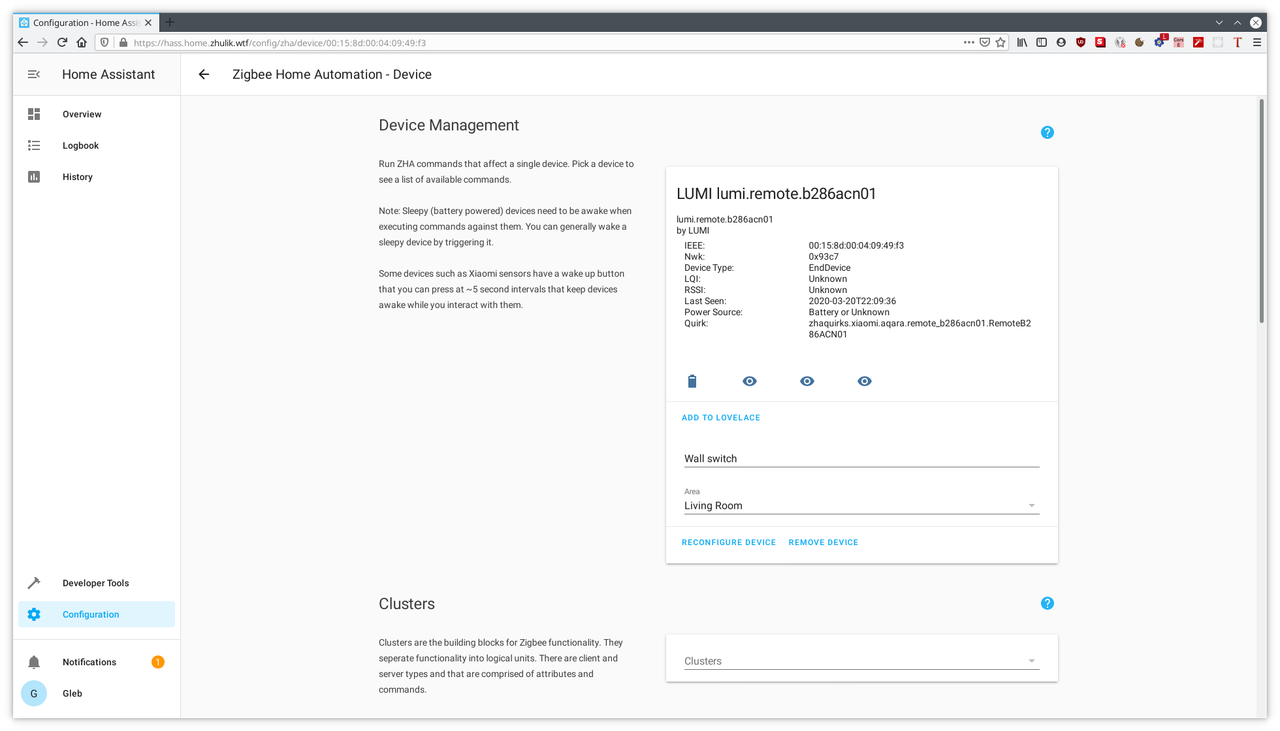
Task: Open the Overview dashboard
Action: [96, 114]
